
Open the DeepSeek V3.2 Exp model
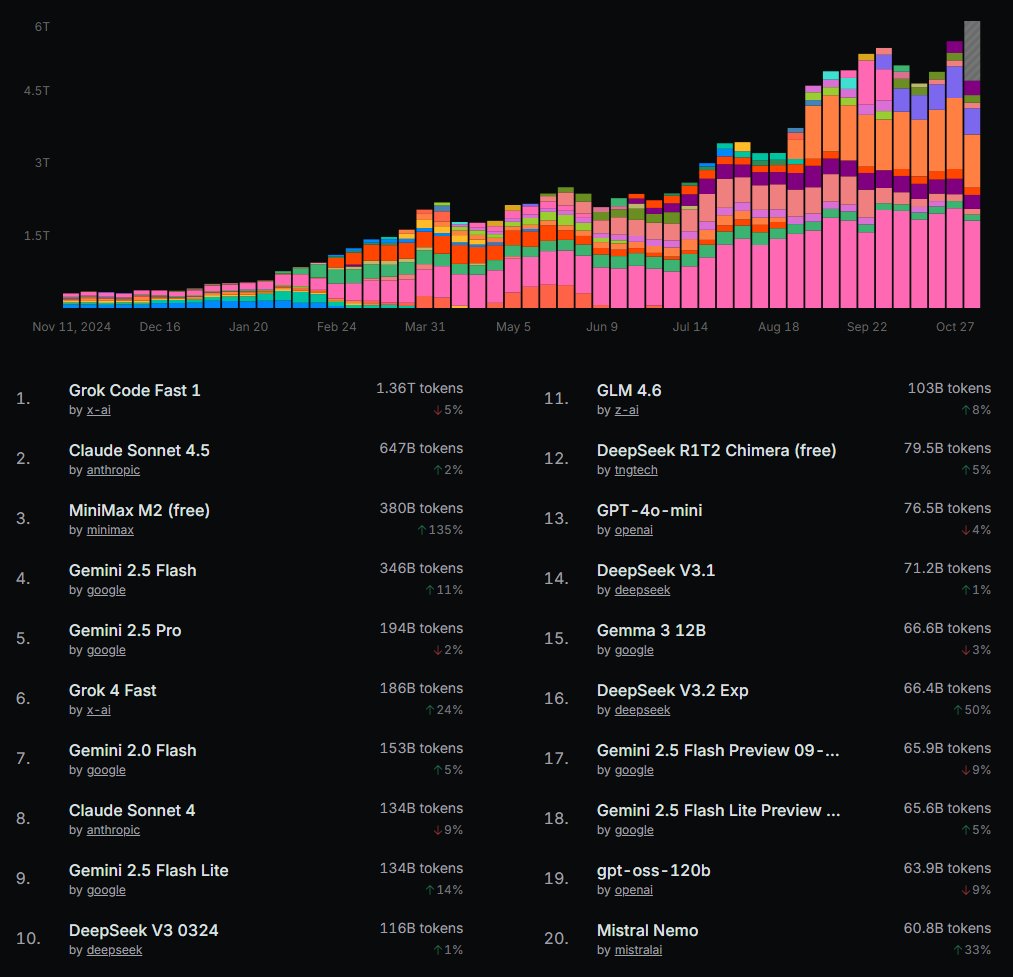672,690
